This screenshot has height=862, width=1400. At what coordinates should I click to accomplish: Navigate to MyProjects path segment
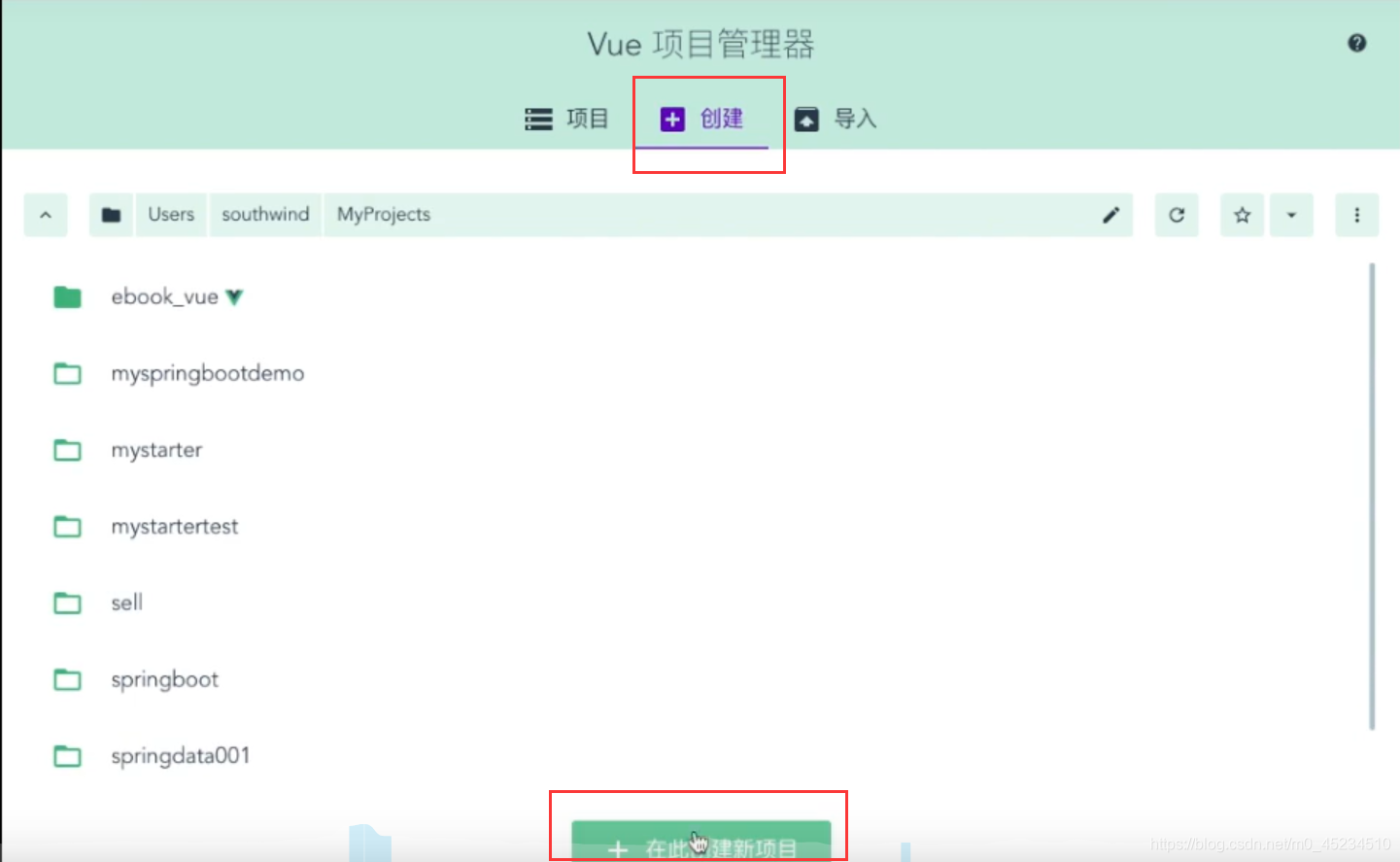click(384, 215)
